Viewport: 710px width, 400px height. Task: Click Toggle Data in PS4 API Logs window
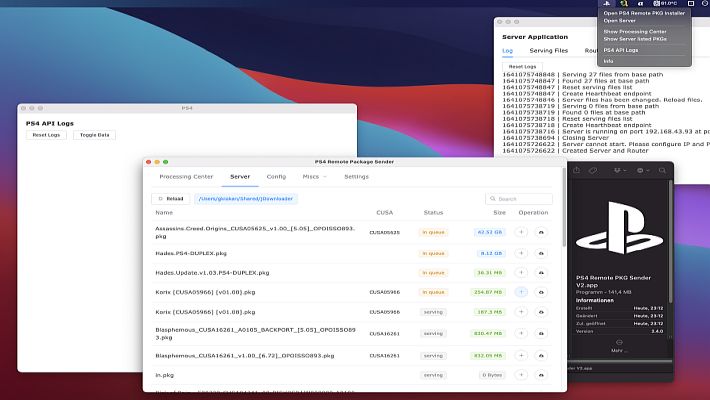pos(95,135)
